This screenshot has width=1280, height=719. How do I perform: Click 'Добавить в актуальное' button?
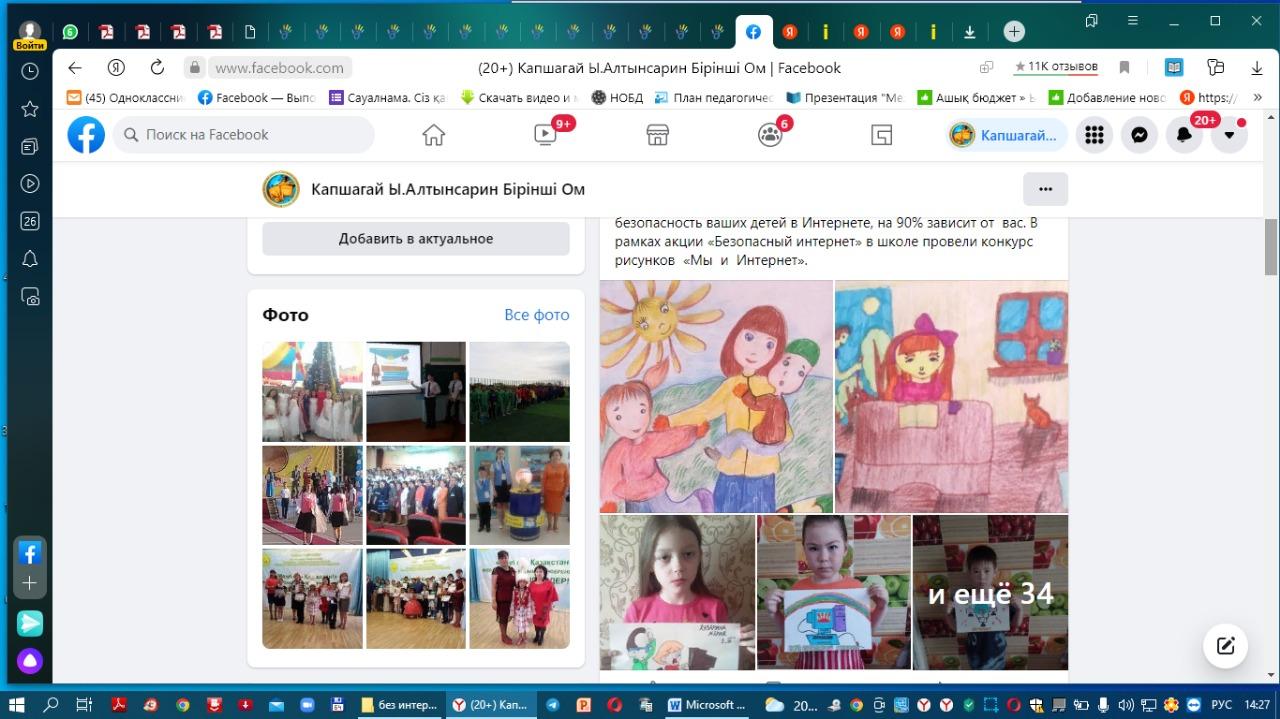pyautogui.click(x=416, y=239)
